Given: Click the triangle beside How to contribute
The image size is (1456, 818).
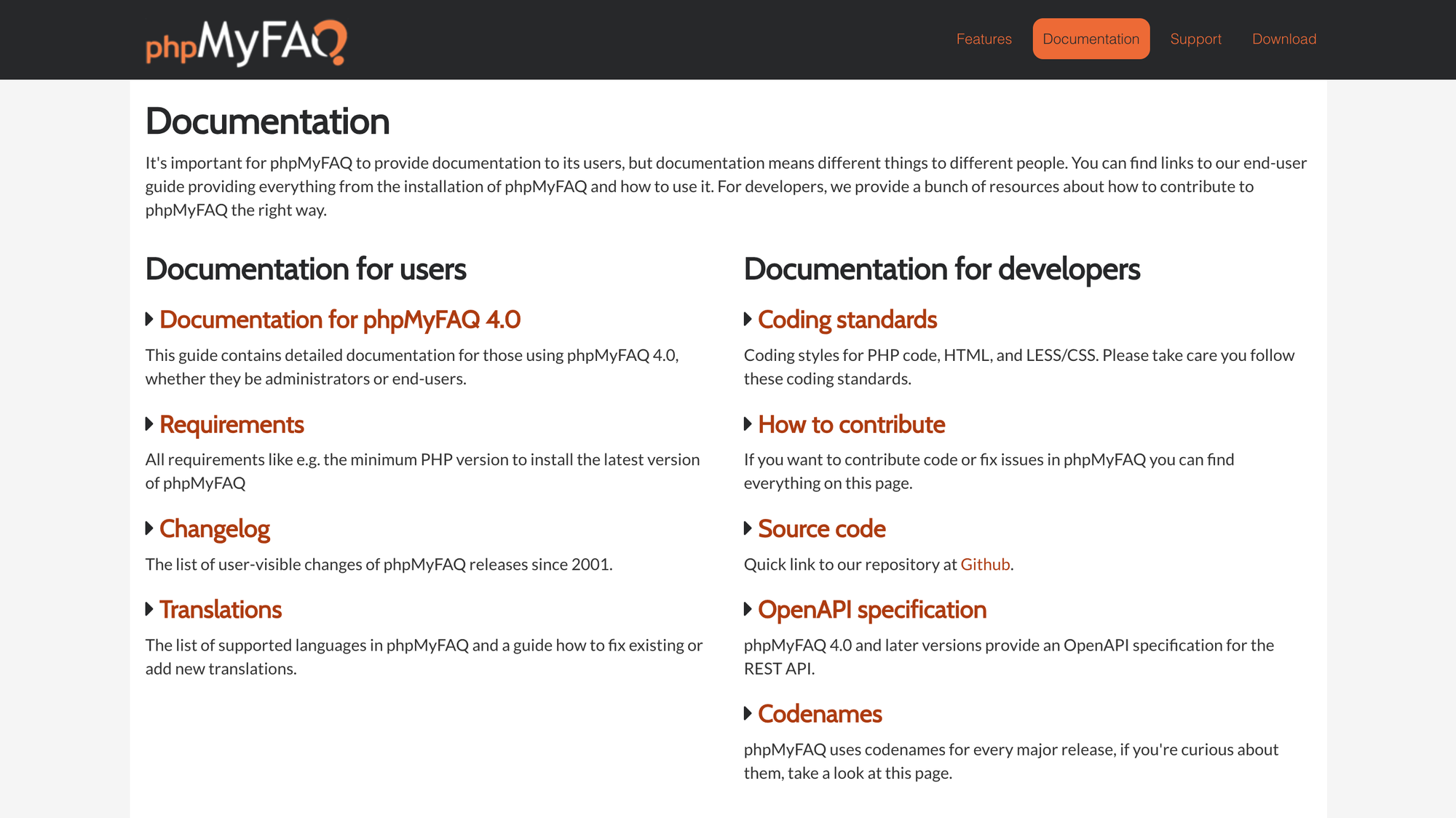Looking at the screenshot, I should (748, 424).
